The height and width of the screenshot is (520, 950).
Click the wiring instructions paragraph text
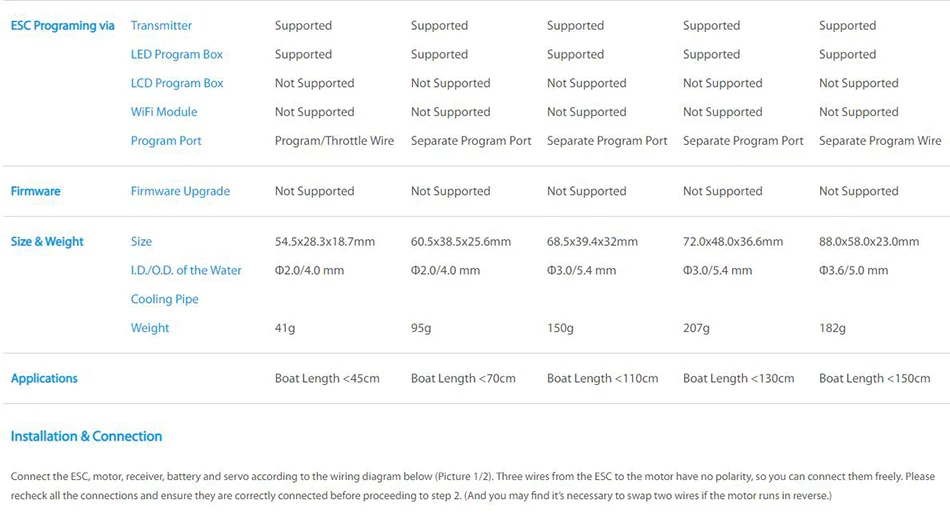click(x=472, y=486)
